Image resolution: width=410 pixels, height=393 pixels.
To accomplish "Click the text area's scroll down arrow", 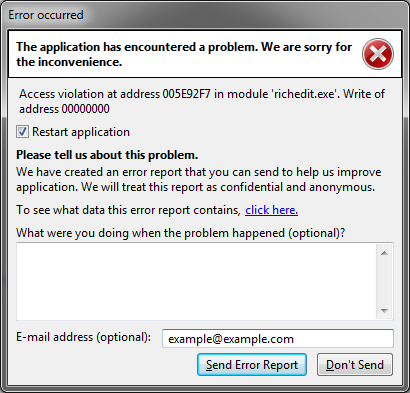I will pos(384,311).
